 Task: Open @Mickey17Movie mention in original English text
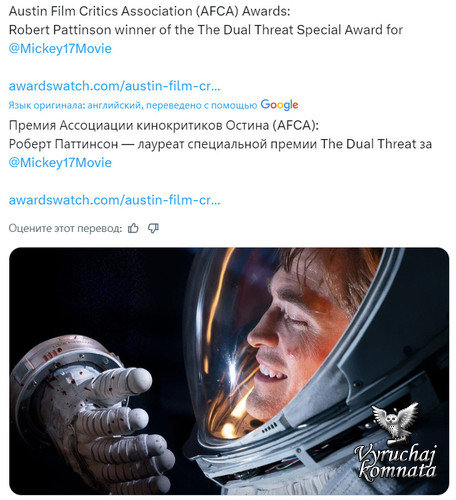coord(60,49)
